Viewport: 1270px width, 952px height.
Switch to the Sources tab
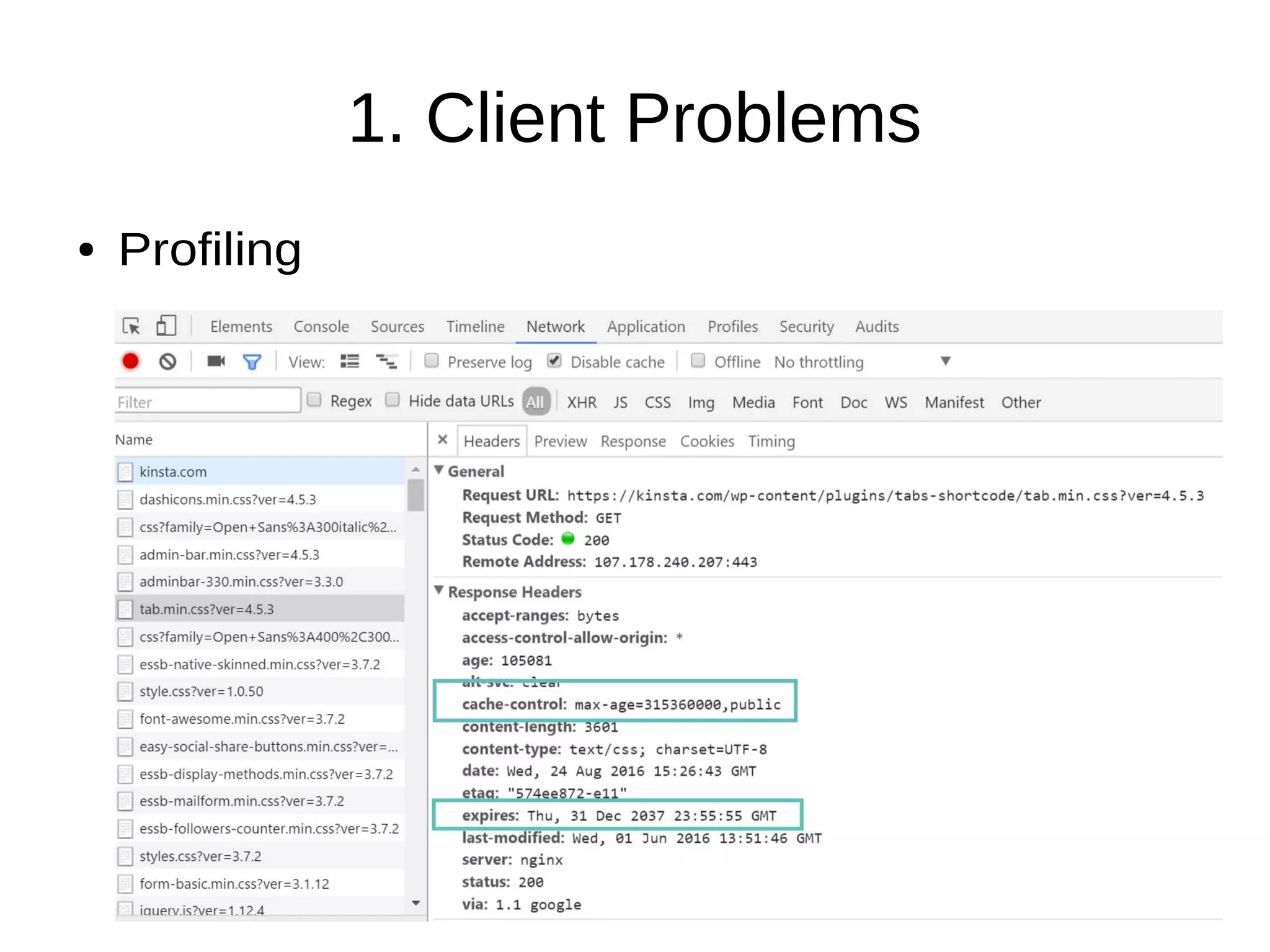click(397, 327)
